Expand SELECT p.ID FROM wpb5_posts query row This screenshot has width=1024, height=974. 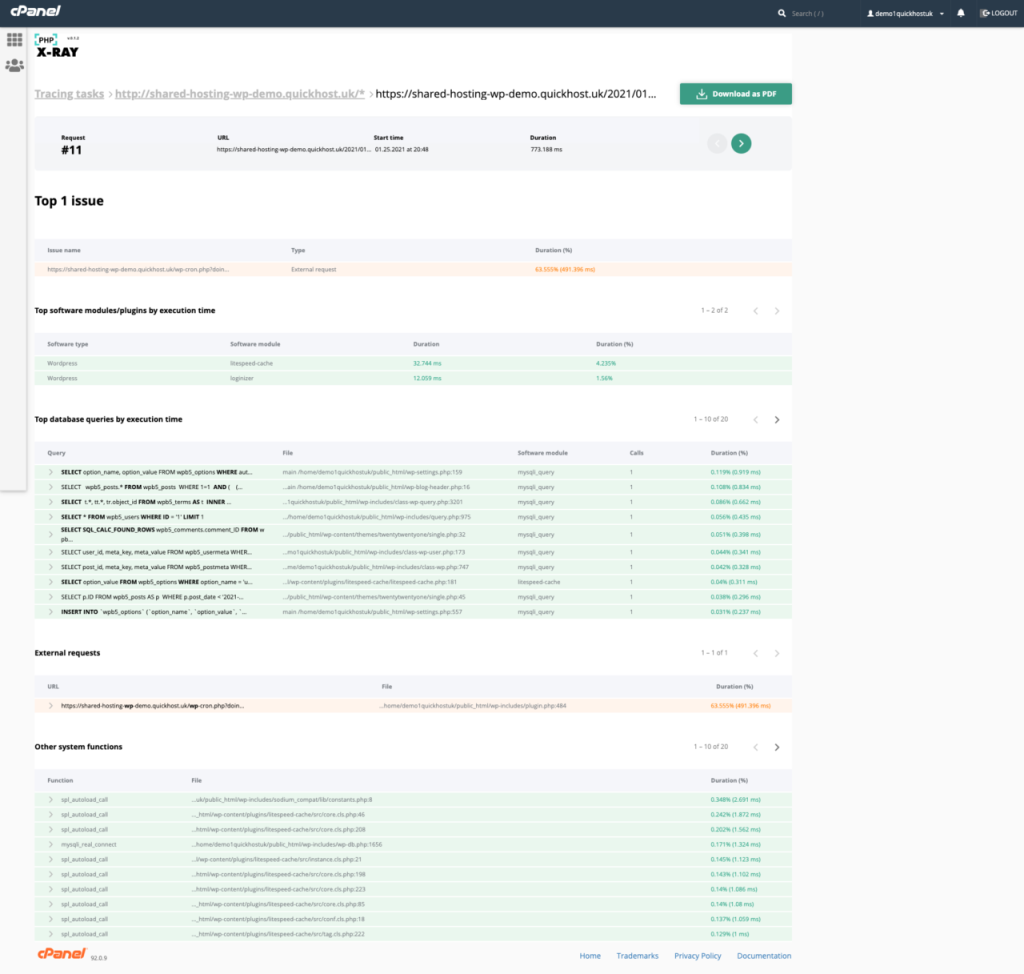(x=51, y=597)
